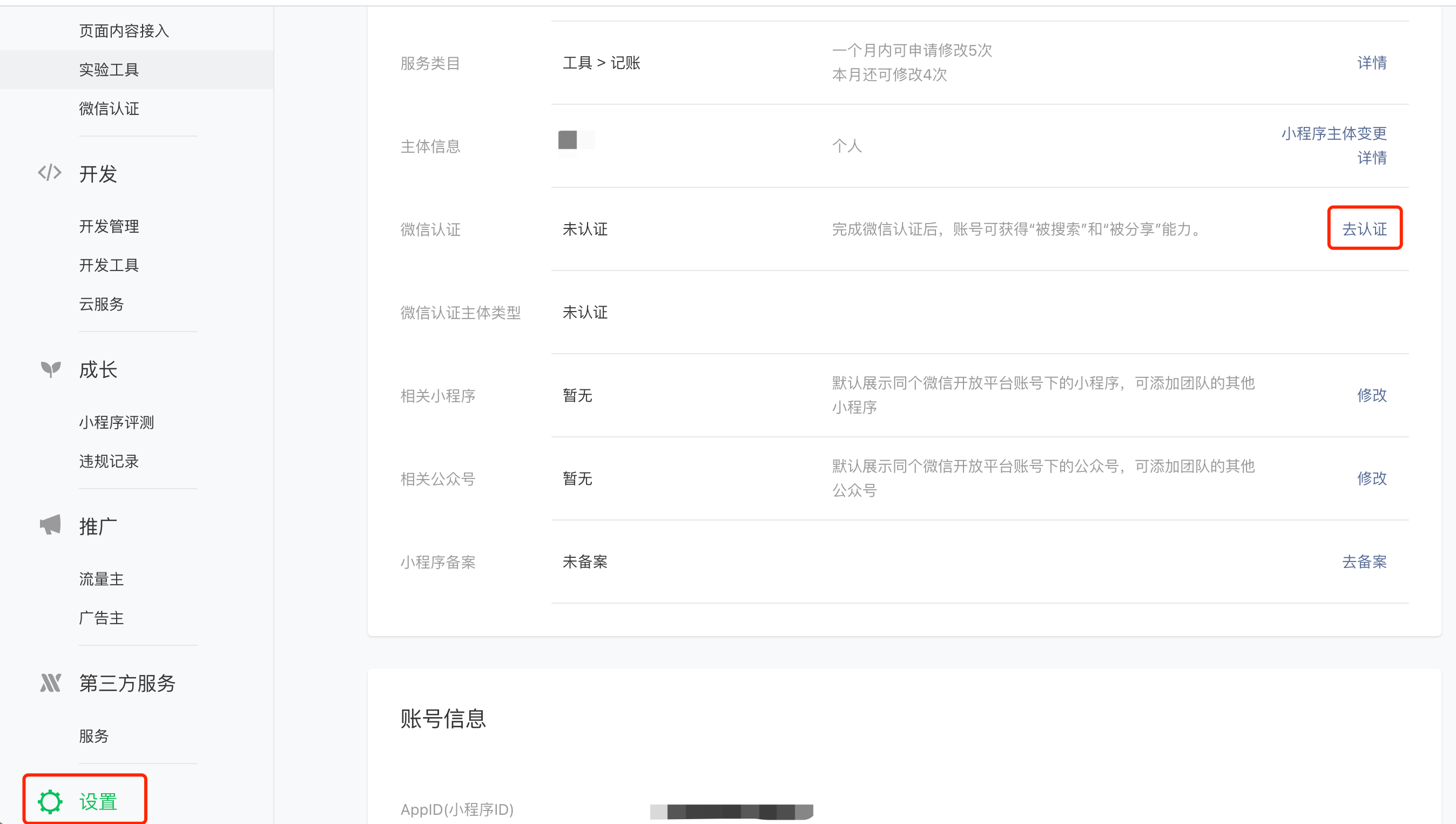
Task: Click 详情 link for 服务类目
Action: (1371, 62)
